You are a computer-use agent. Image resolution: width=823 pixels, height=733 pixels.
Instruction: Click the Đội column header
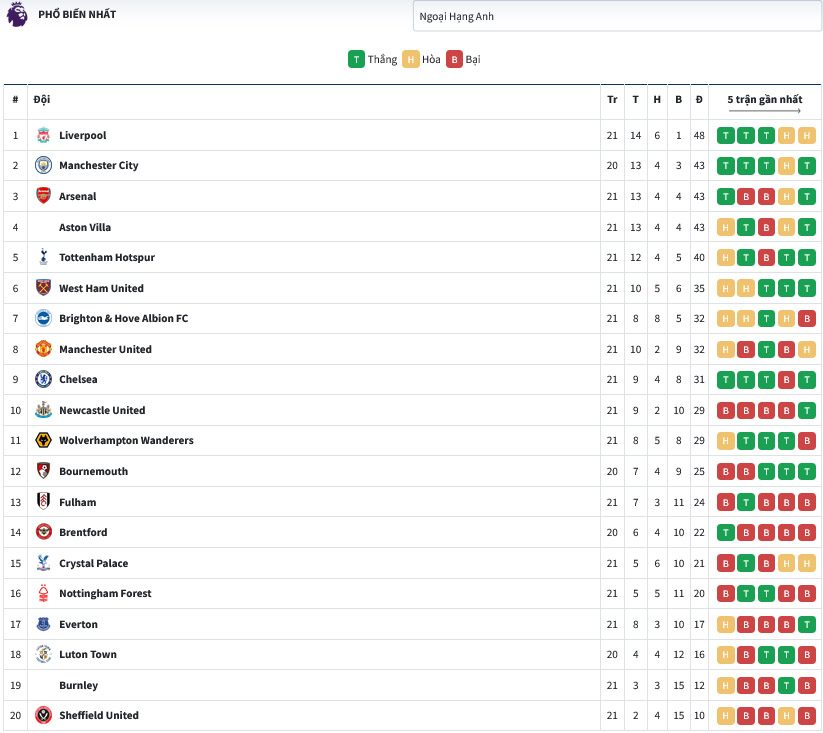42,99
